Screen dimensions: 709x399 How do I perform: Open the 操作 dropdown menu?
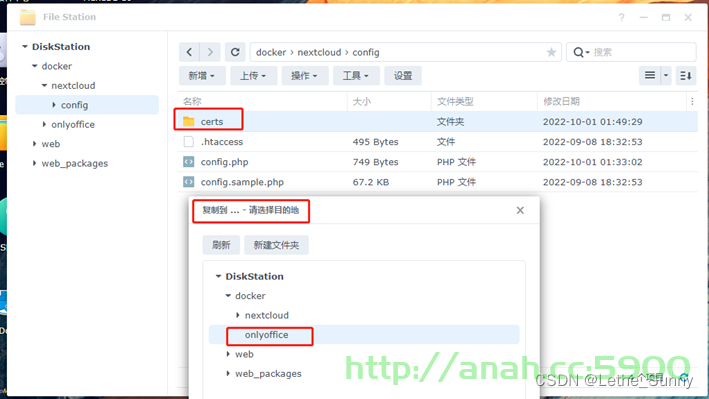(x=304, y=76)
